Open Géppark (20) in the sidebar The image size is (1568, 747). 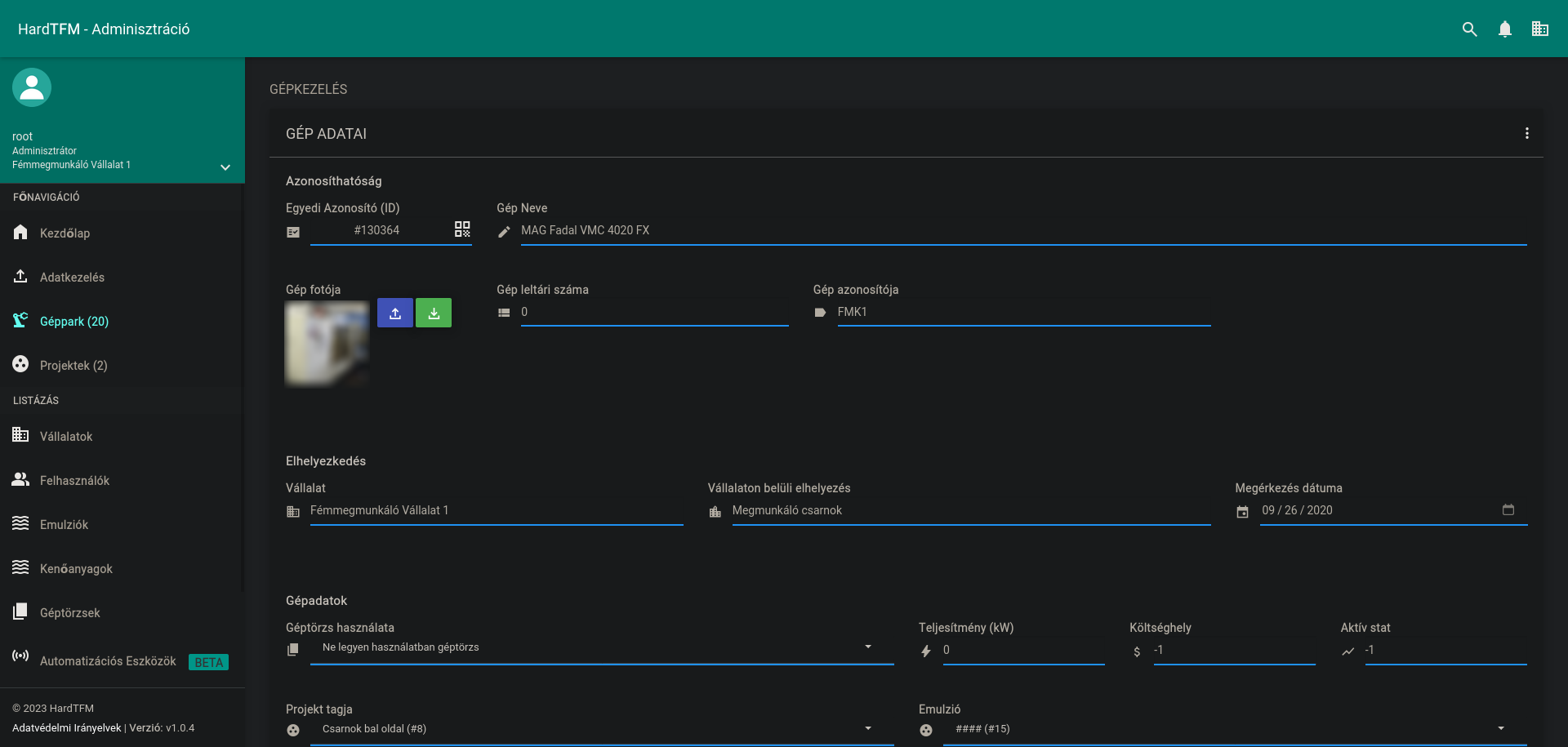(74, 321)
